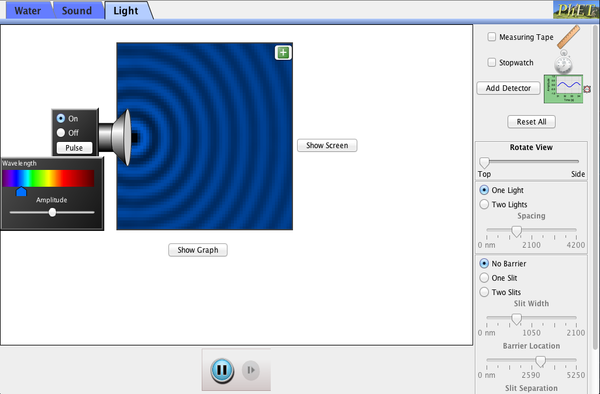Enable the Measuring Tape checkbox

491,37
